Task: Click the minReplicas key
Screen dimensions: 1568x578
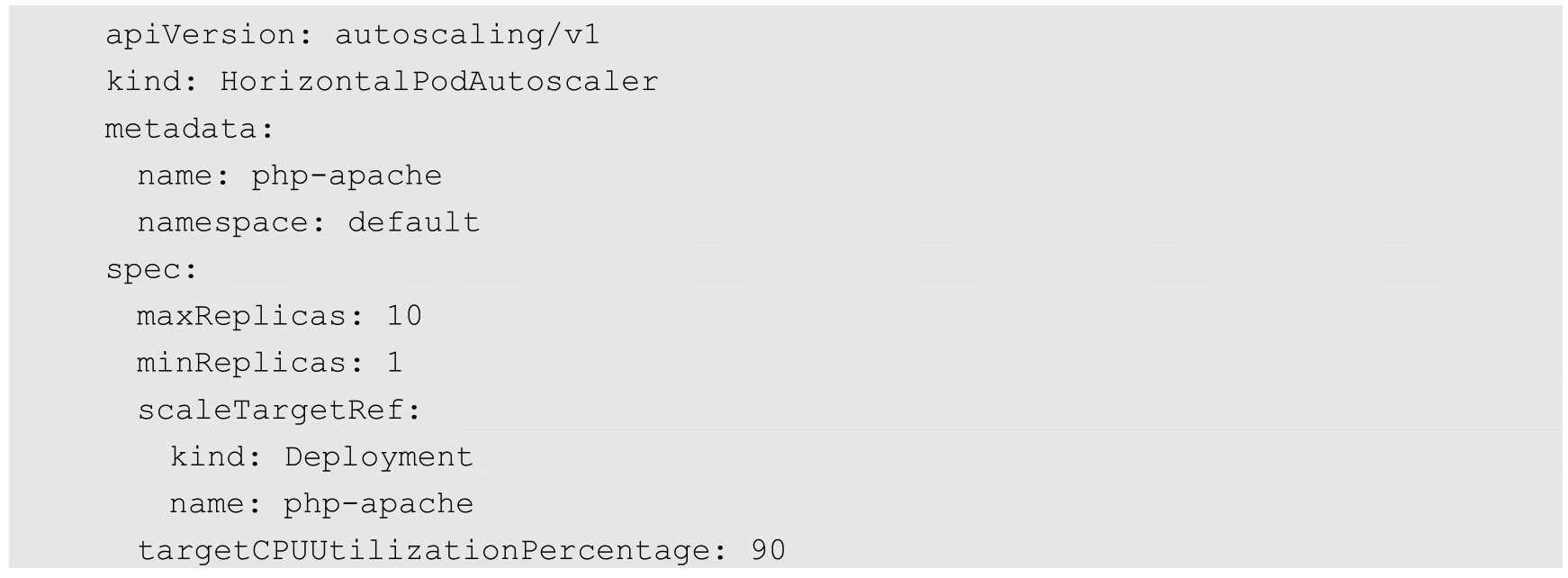Action: coord(243,363)
